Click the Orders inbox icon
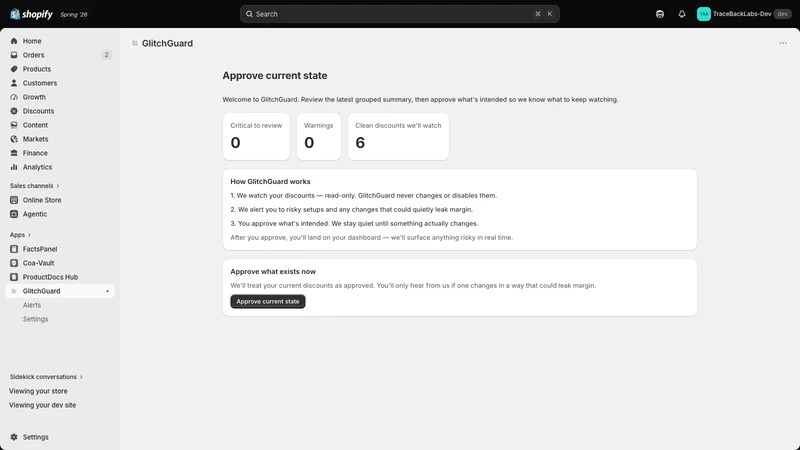The width and height of the screenshot is (800, 450). pyautogui.click(x=14, y=55)
